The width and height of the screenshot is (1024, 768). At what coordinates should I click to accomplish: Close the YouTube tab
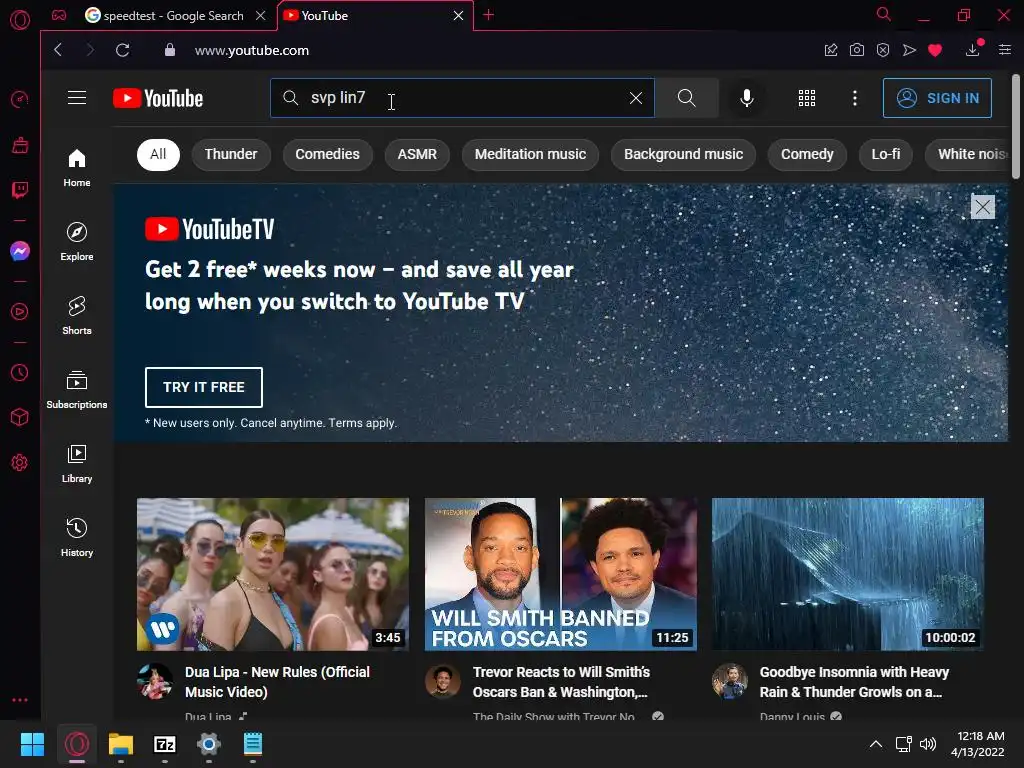pos(458,15)
